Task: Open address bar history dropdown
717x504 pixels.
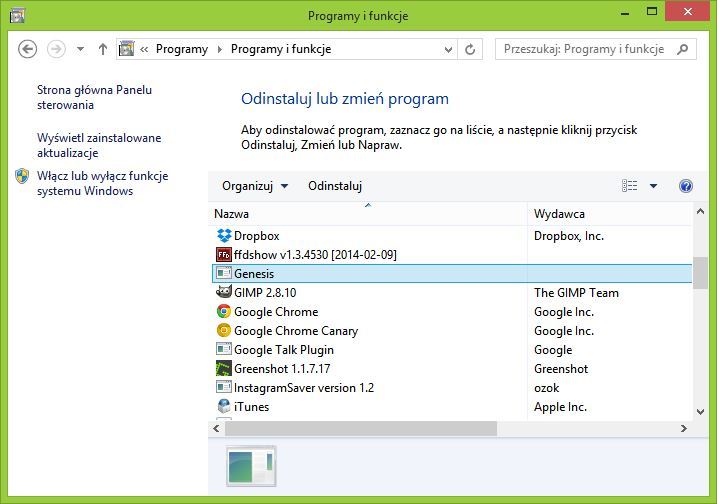Action: (448, 49)
